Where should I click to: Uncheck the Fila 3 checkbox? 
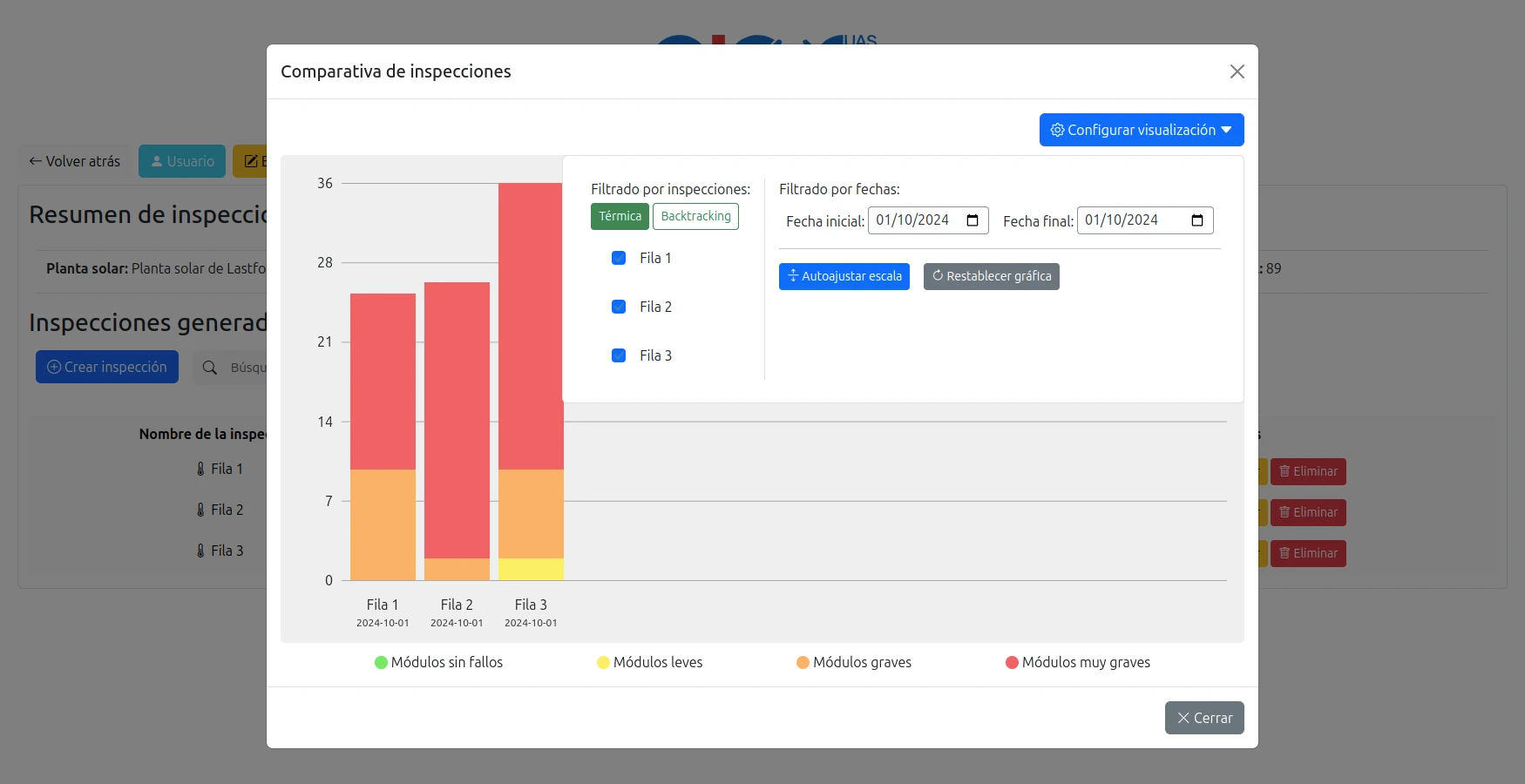pos(619,355)
